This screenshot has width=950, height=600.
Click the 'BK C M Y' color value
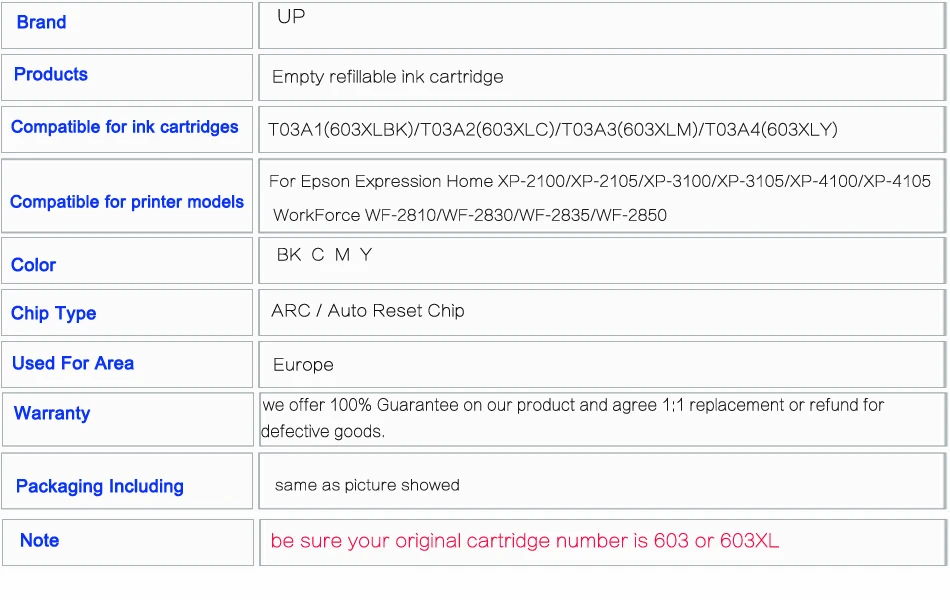pyautogui.click(x=324, y=255)
